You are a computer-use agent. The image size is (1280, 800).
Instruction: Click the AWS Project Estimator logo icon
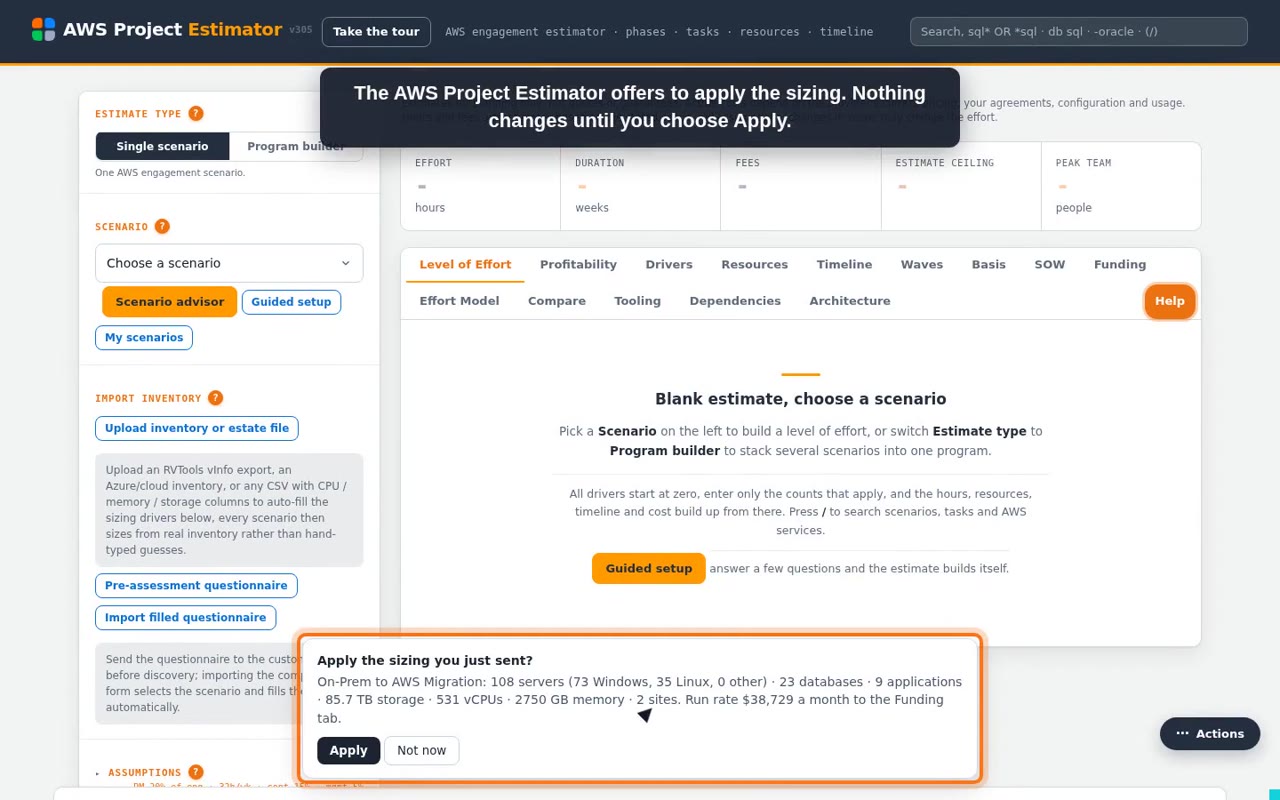coord(43,29)
